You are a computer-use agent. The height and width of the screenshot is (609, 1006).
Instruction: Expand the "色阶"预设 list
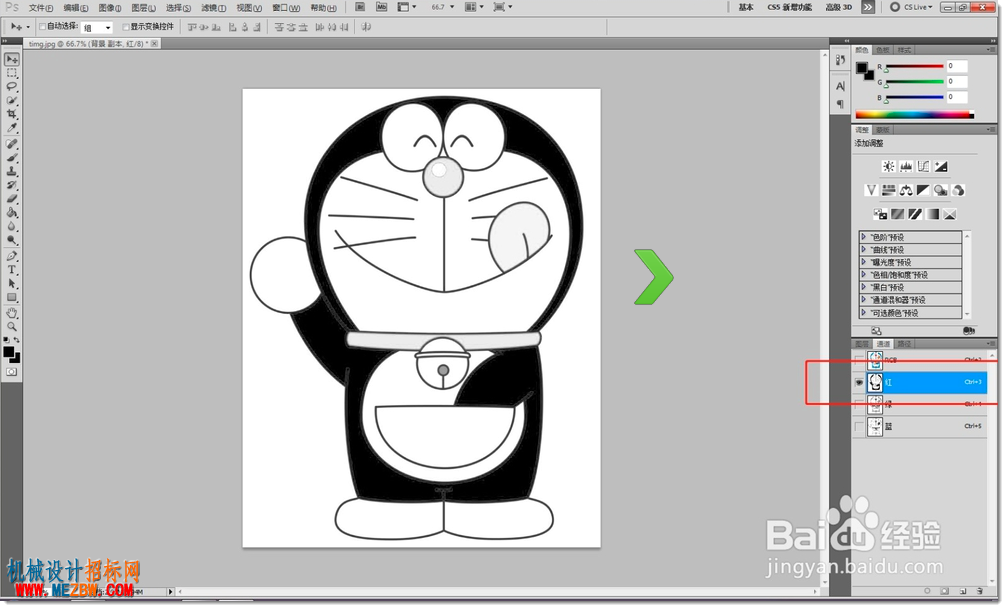(910, 237)
